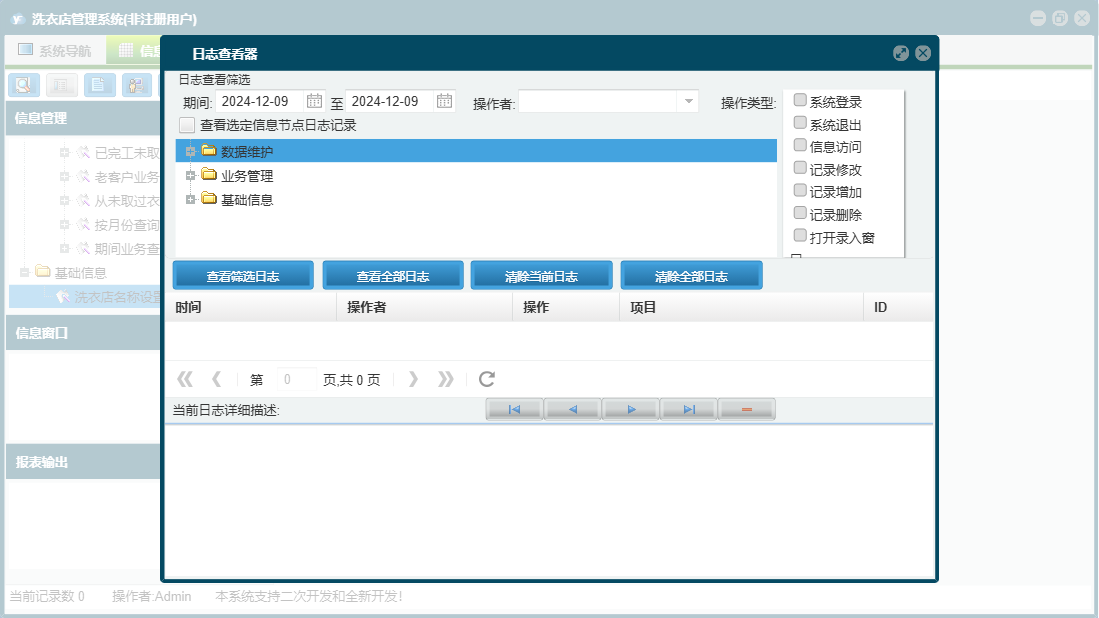Refresh the log list
Viewport: 1099px width, 618px height.
click(x=486, y=379)
